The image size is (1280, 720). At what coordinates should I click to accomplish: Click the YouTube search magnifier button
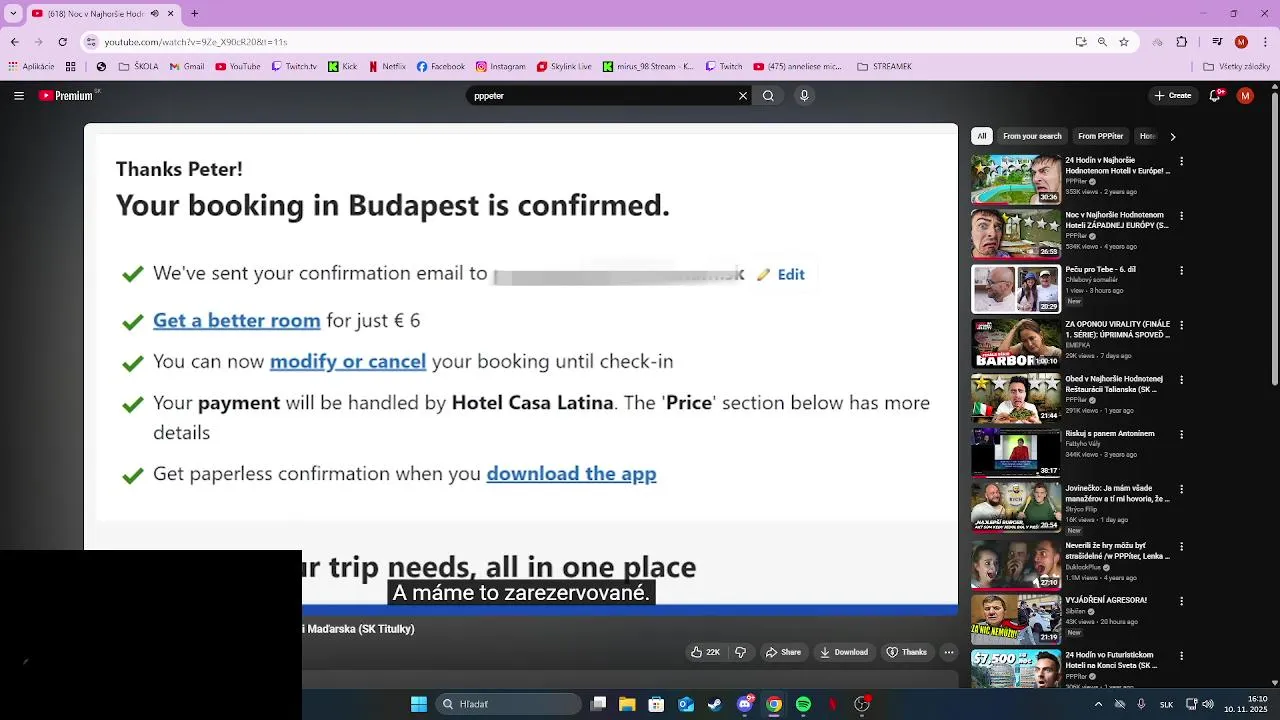coord(768,96)
